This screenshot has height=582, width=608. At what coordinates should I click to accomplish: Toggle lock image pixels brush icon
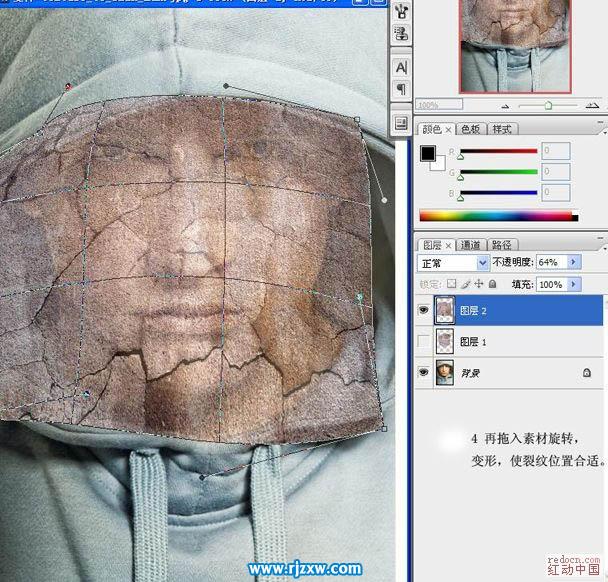pyautogui.click(x=466, y=284)
